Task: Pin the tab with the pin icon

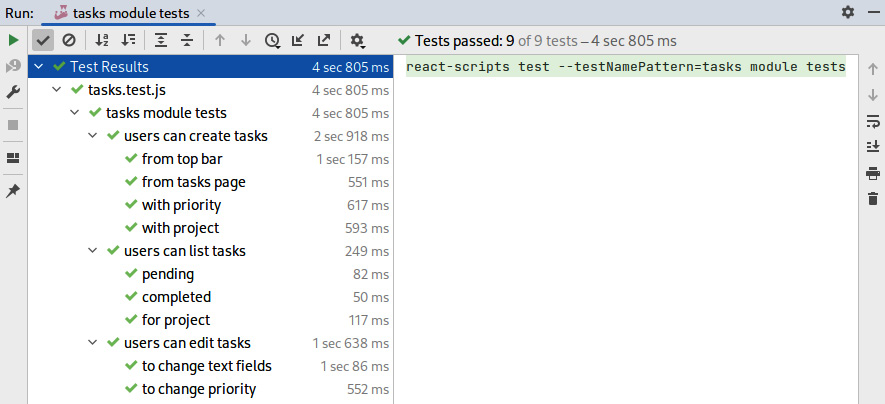Action: [x=14, y=191]
